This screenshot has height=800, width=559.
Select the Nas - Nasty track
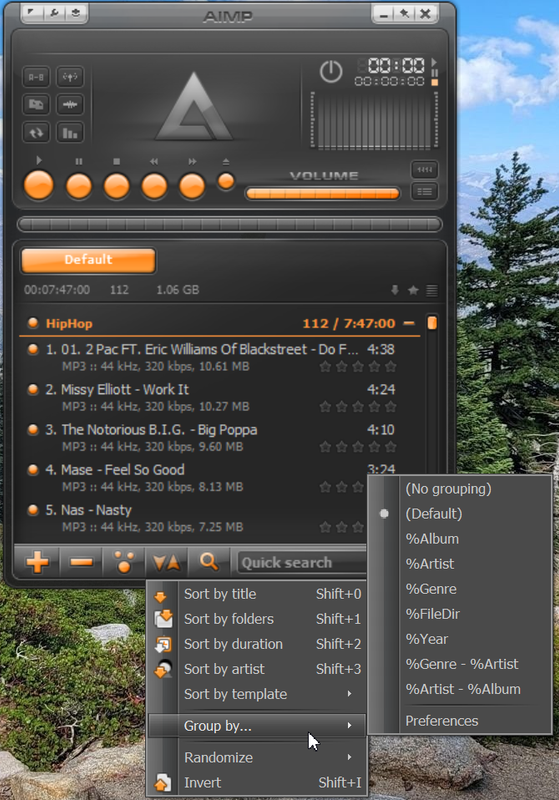(194, 518)
